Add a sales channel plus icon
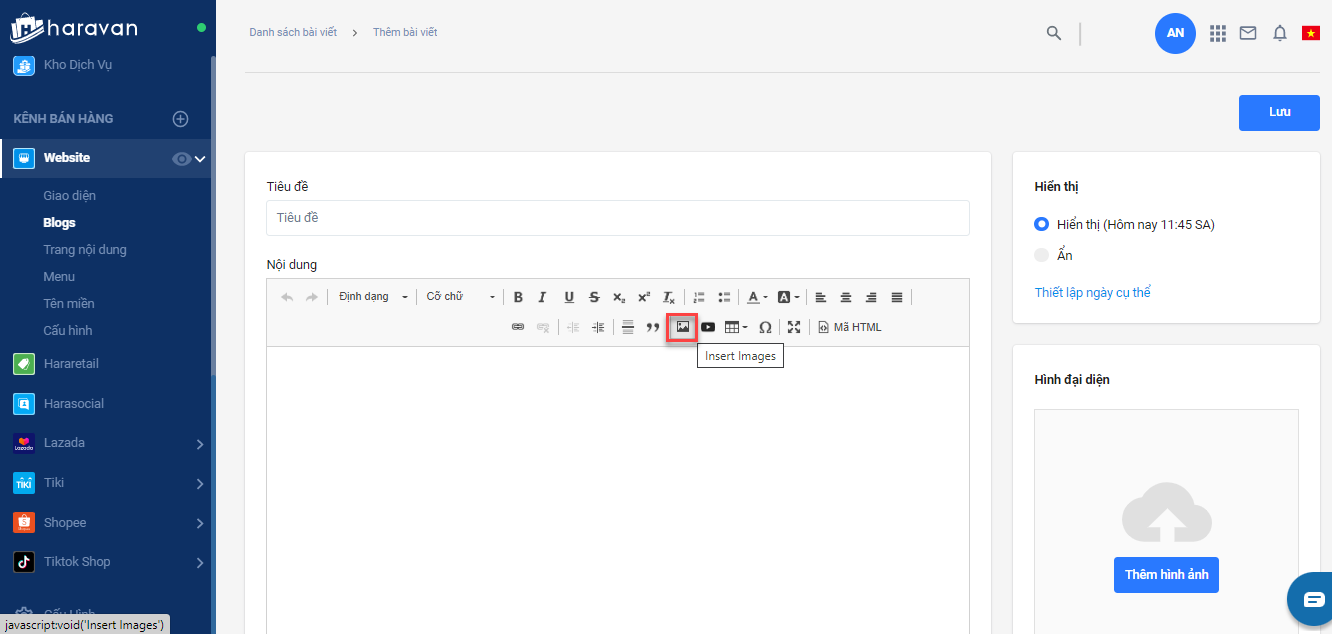This screenshot has height=634, width=1332. [x=181, y=119]
